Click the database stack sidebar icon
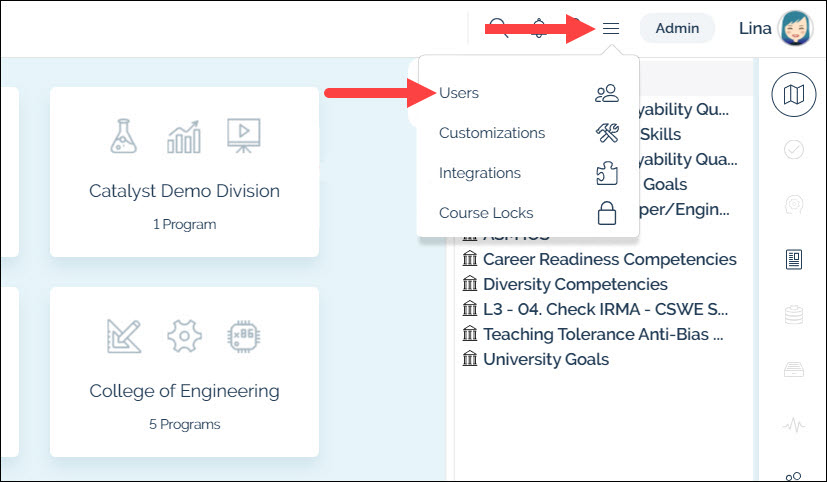The width and height of the screenshot is (827, 482). (x=794, y=315)
